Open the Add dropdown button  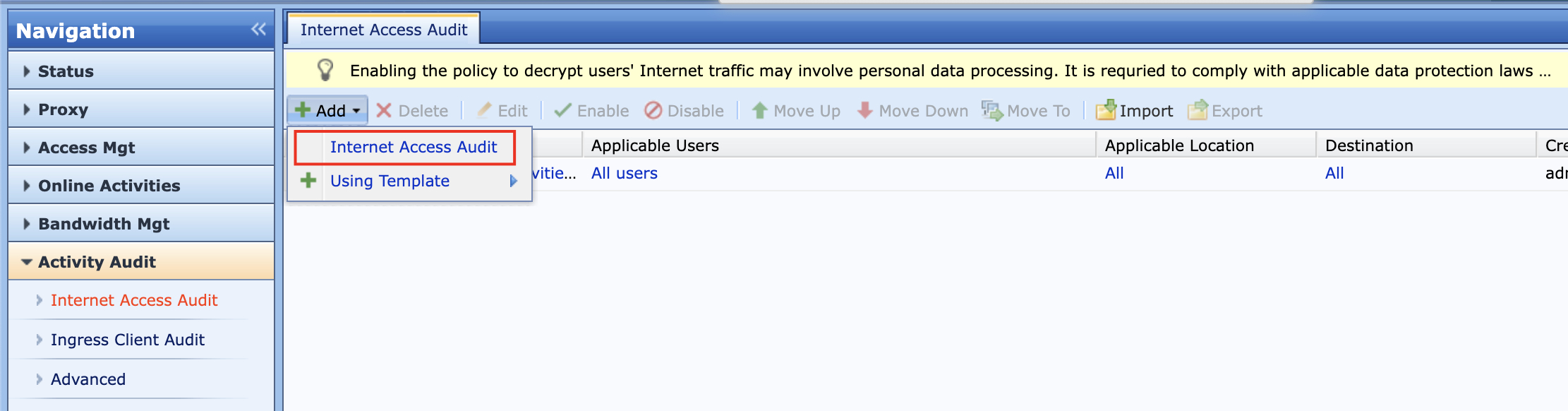(x=328, y=111)
